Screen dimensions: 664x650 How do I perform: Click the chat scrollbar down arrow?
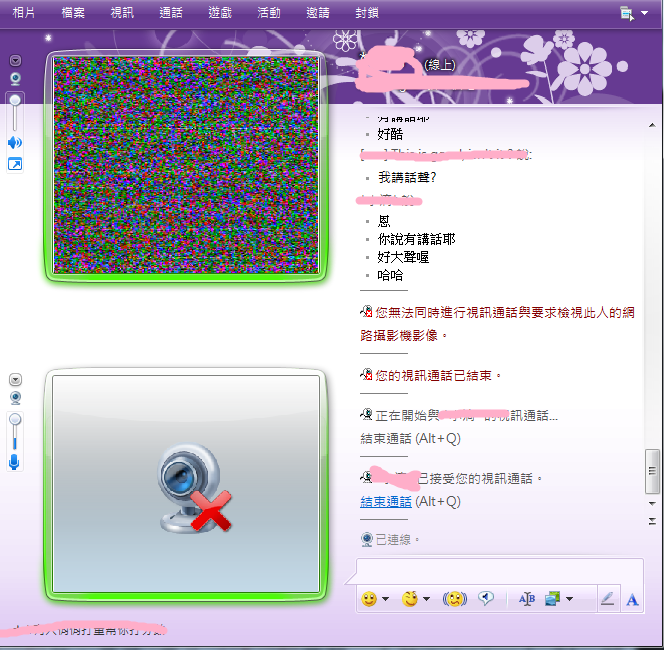(x=652, y=503)
